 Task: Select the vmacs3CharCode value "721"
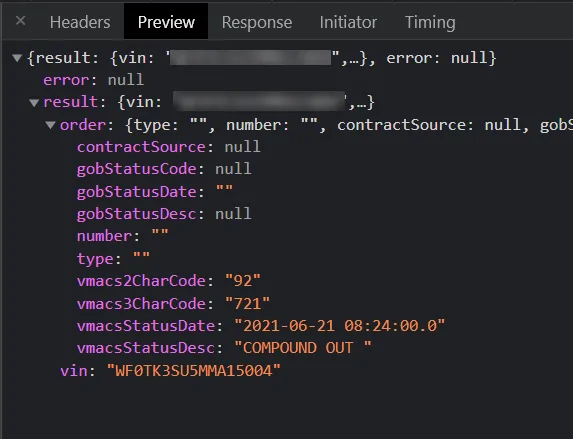click(247, 303)
